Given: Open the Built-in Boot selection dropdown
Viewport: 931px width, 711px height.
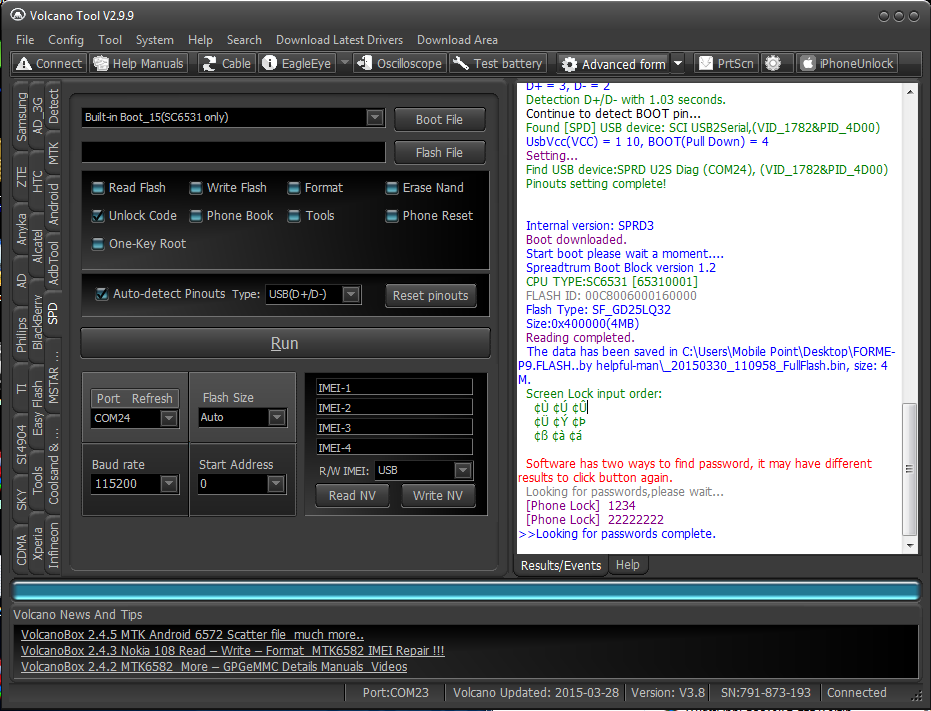Looking at the screenshot, I should (374, 118).
